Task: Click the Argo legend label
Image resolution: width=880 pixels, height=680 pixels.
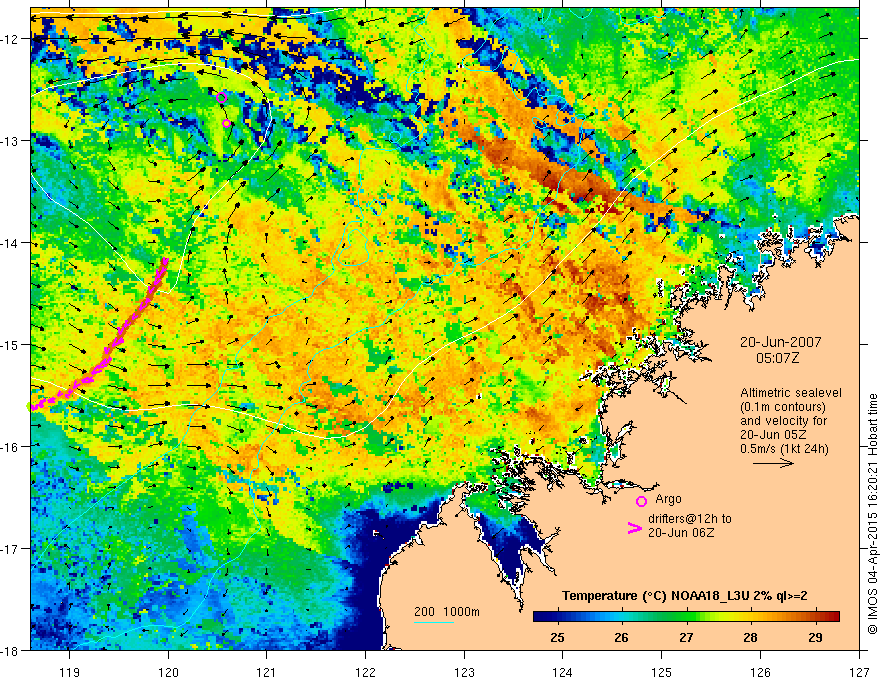Action: tap(668, 499)
